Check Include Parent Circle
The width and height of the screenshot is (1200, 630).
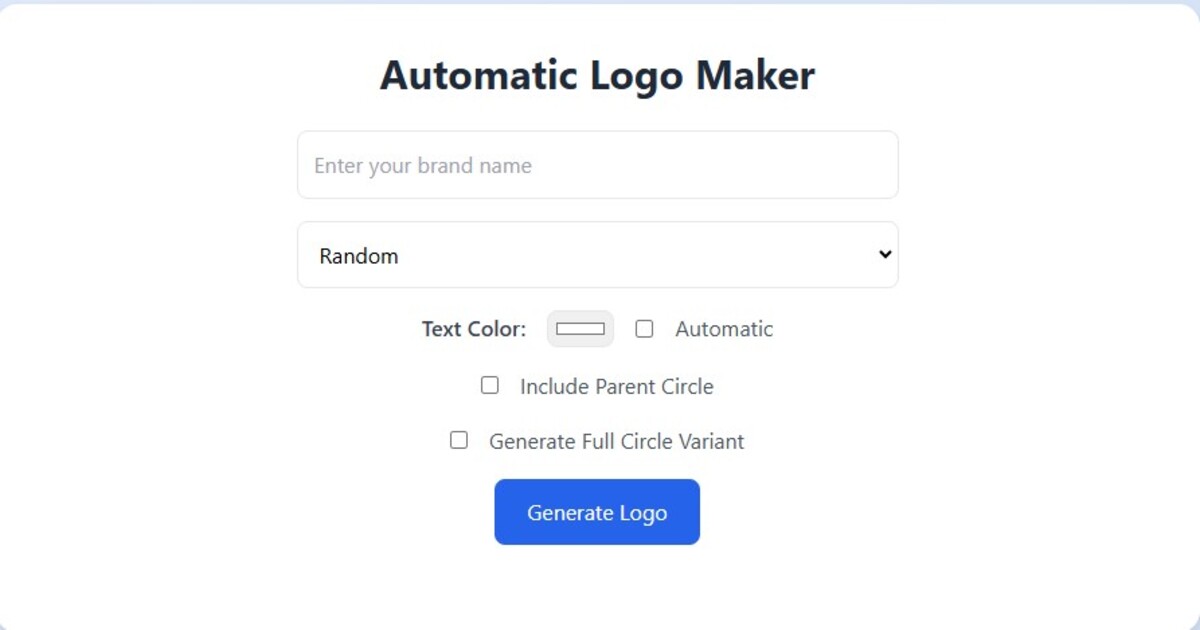point(489,384)
